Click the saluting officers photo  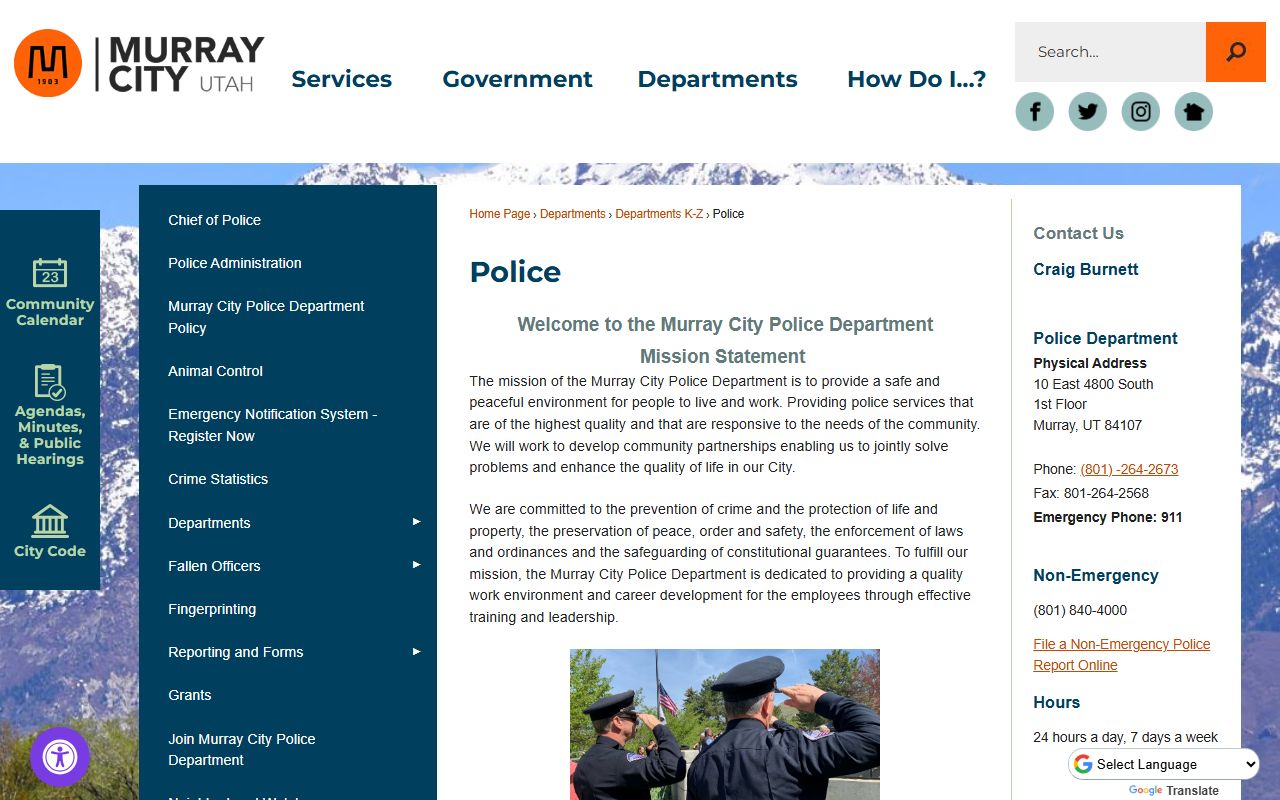(x=725, y=724)
